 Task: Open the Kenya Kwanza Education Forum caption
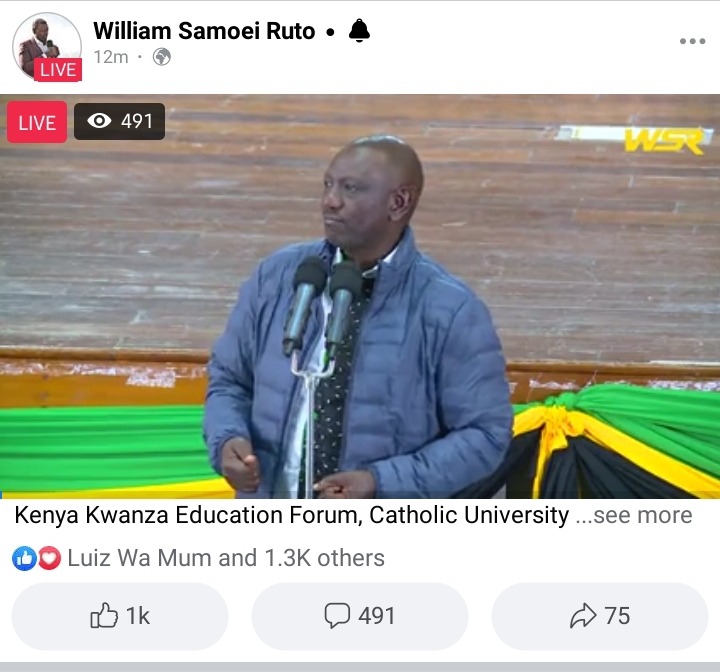(x=292, y=515)
